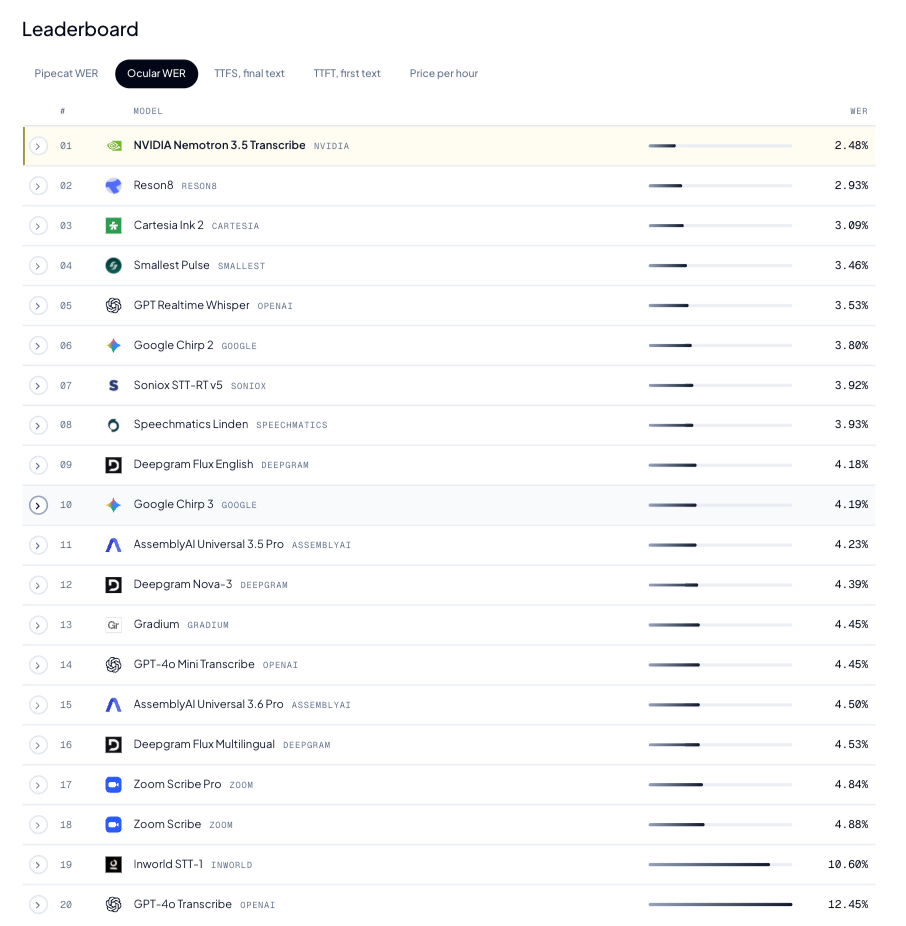The width and height of the screenshot is (906, 926).
Task: Click the model name Zoom Scribe Pro
Action: click(x=177, y=784)
